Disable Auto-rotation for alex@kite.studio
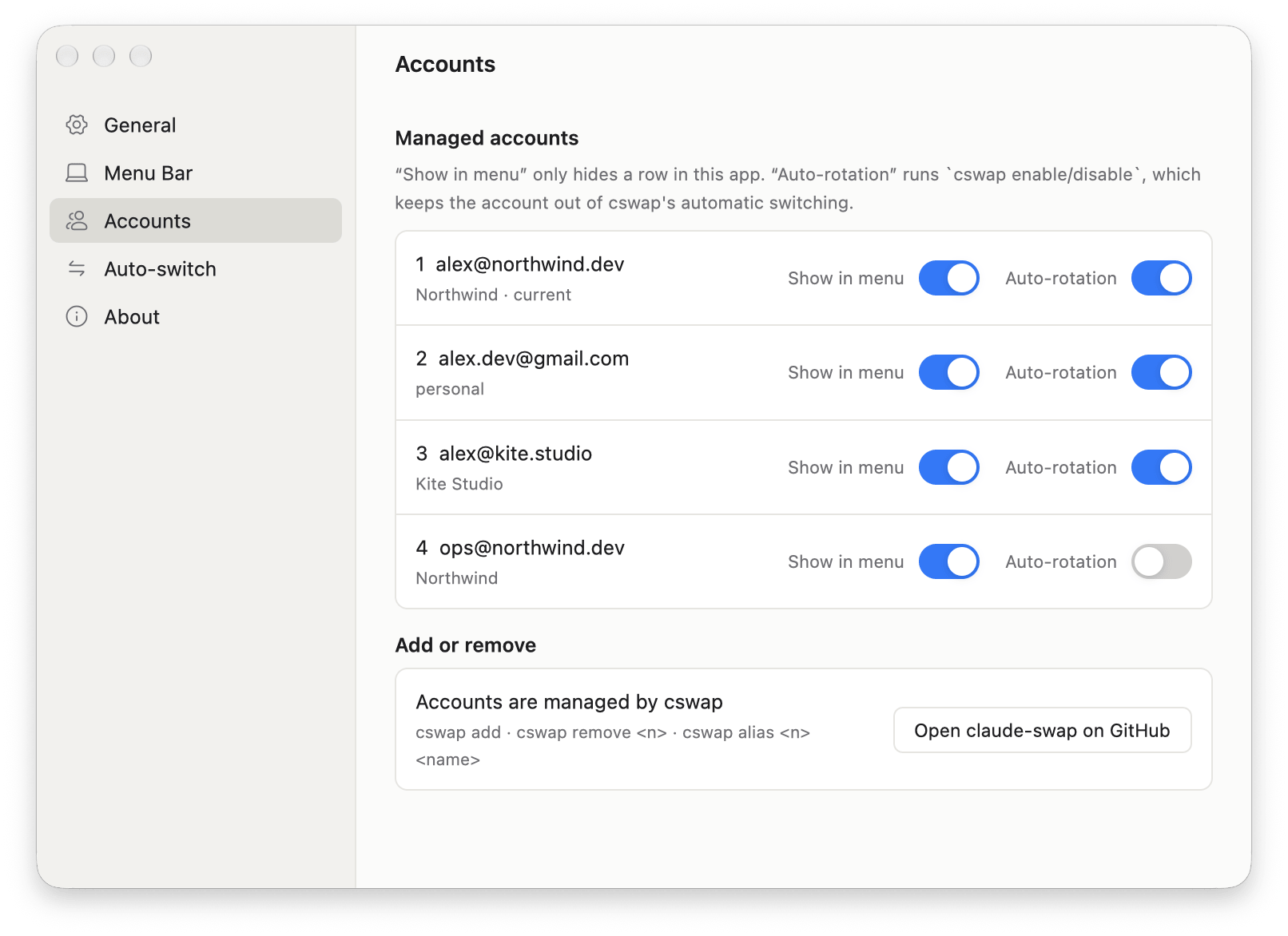 coord(1161,467)
